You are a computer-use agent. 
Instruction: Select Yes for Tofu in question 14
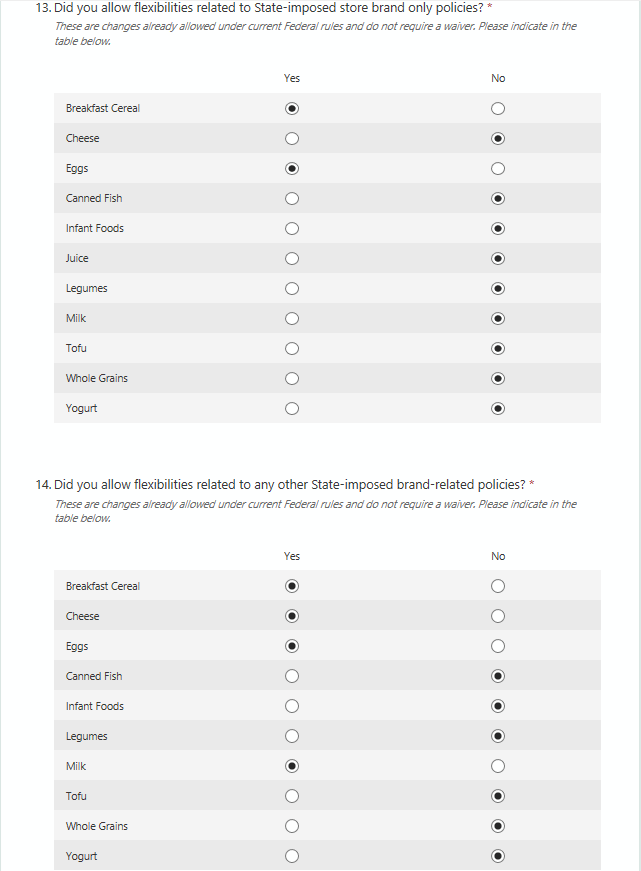[x=292, y=796]
